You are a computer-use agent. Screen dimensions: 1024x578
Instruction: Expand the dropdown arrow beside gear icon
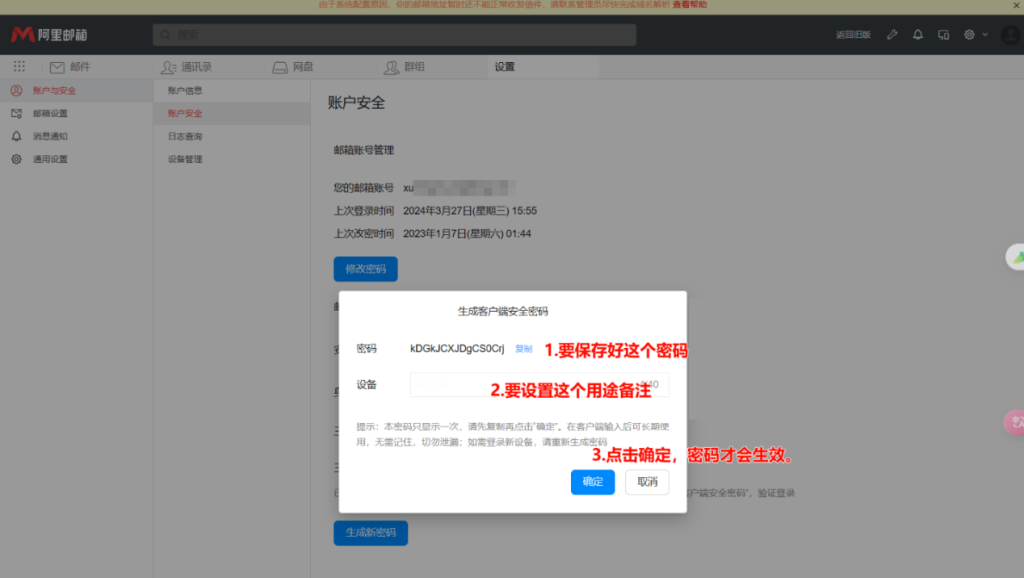point(985,35)
